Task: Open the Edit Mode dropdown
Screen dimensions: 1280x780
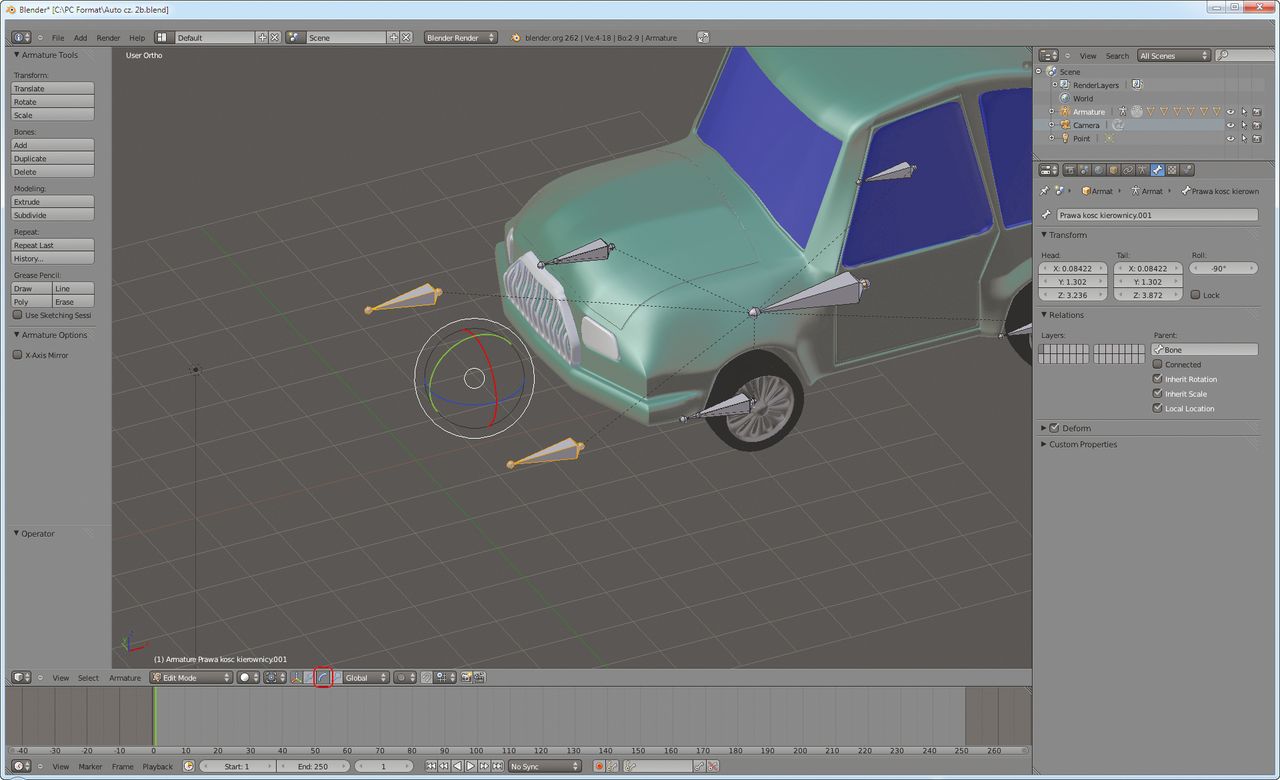Action: pyautogui.click(x=191, y=677)
